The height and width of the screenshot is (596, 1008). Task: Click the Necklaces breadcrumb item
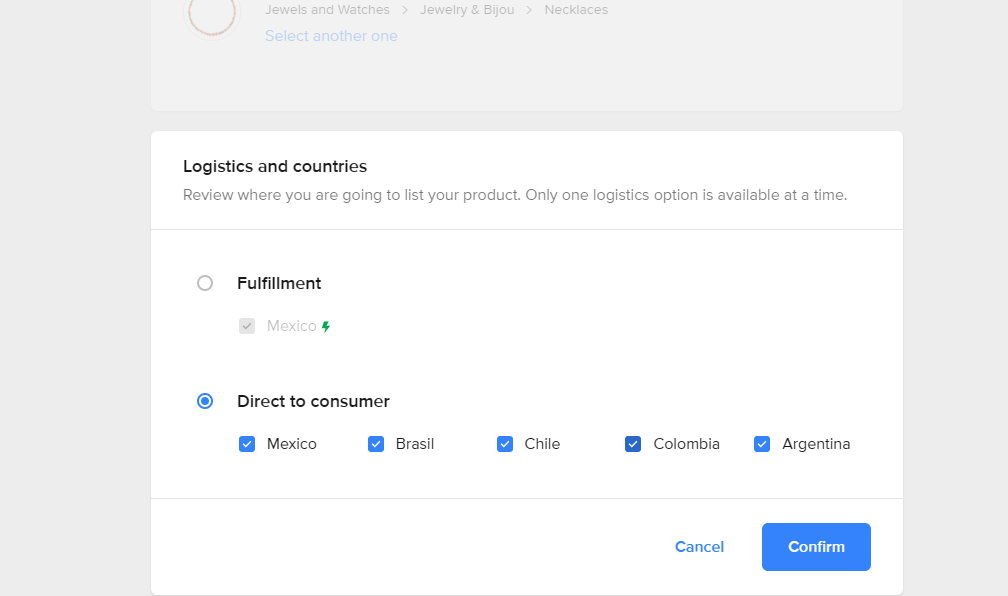click(x=576, y=10)
